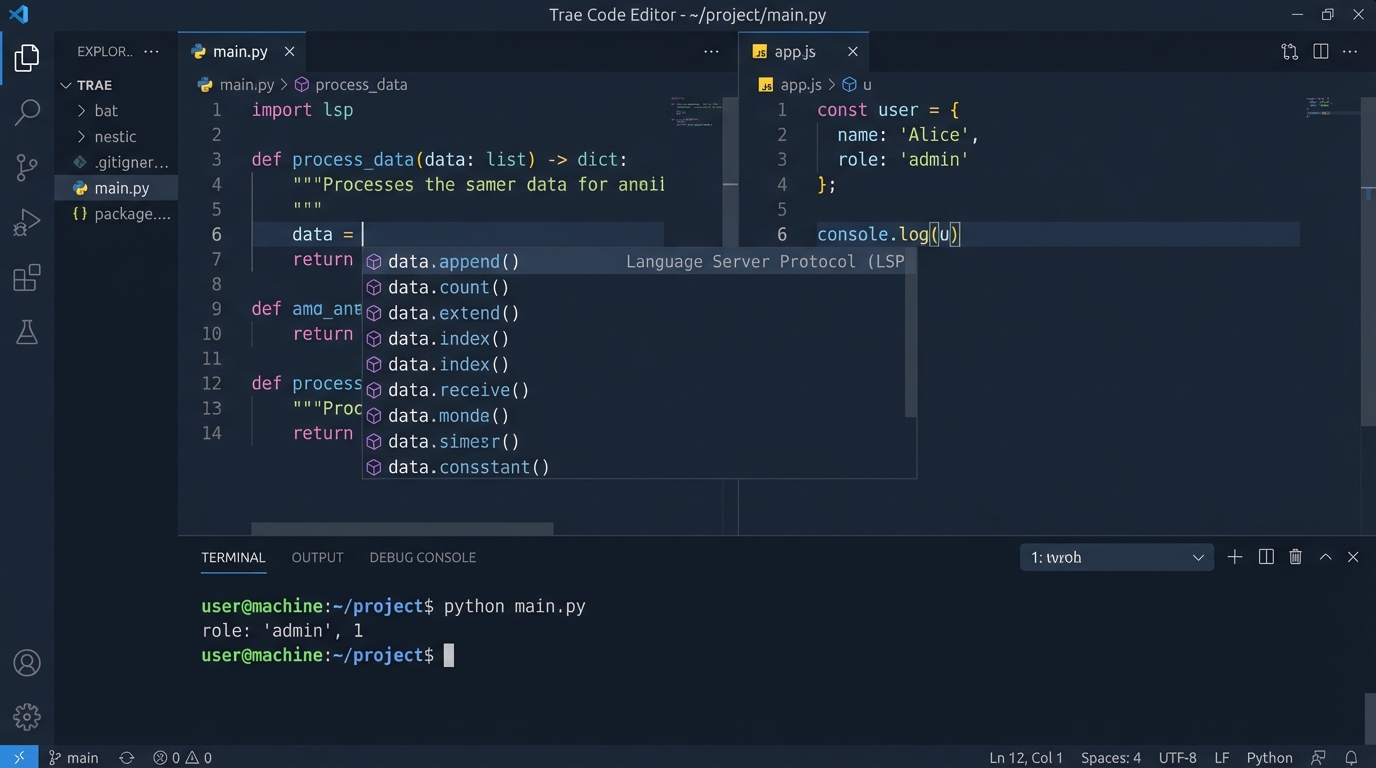Open the Search panel in the activity bar

26,112
